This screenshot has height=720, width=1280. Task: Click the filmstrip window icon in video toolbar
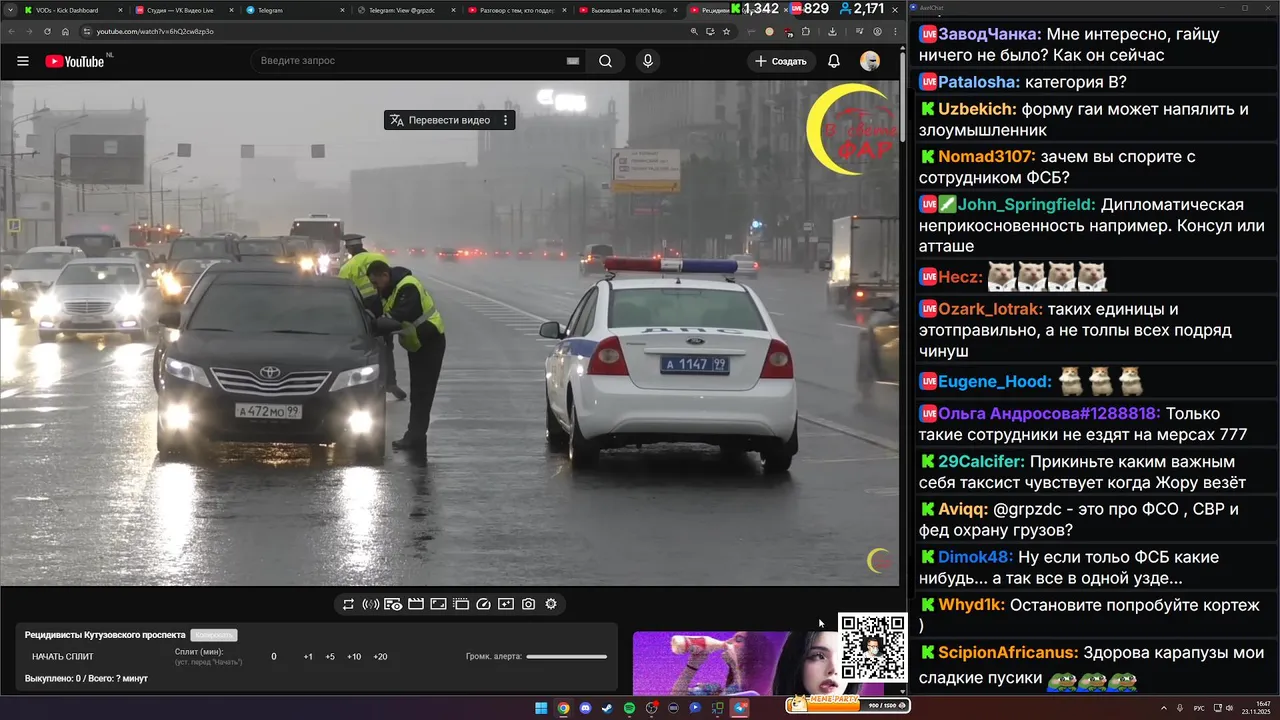[x=461, y=604]
